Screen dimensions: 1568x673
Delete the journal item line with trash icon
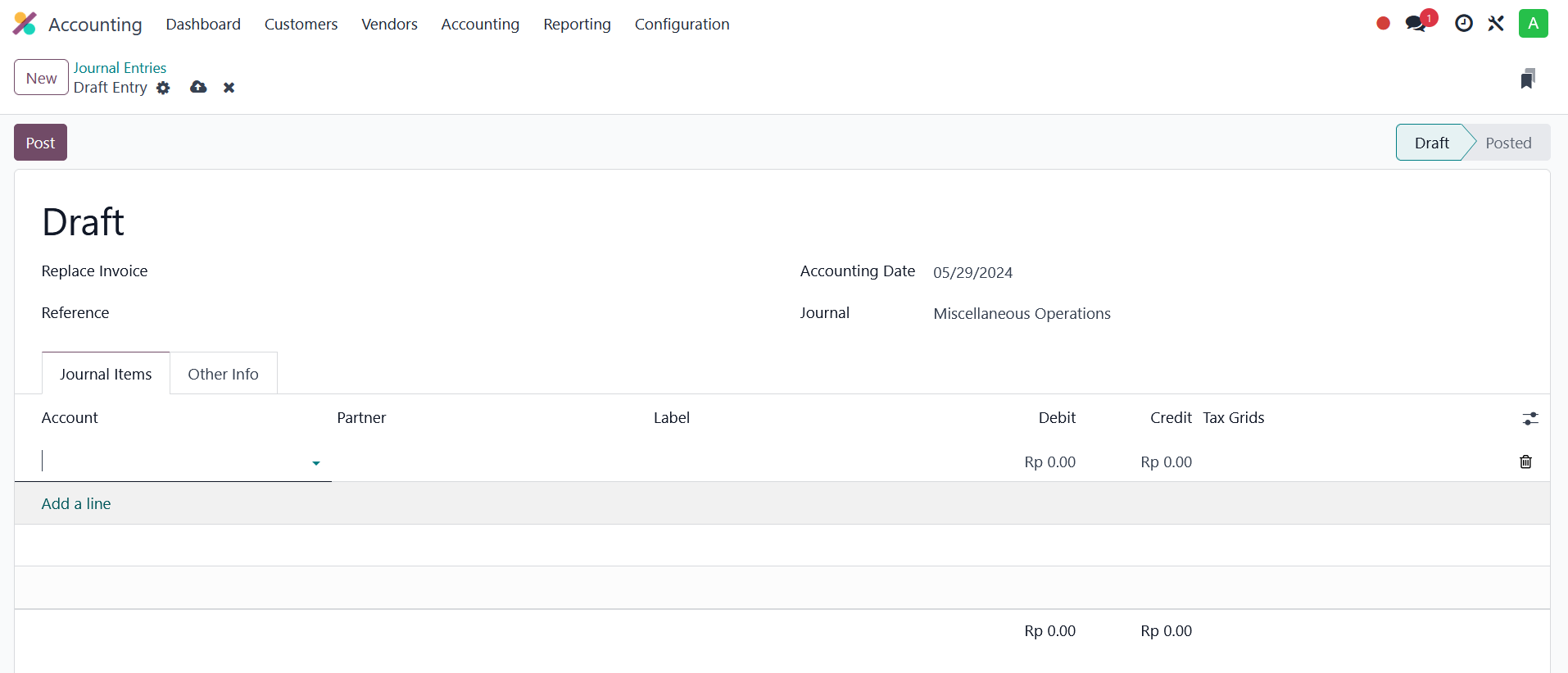[x=1525, y=462]
